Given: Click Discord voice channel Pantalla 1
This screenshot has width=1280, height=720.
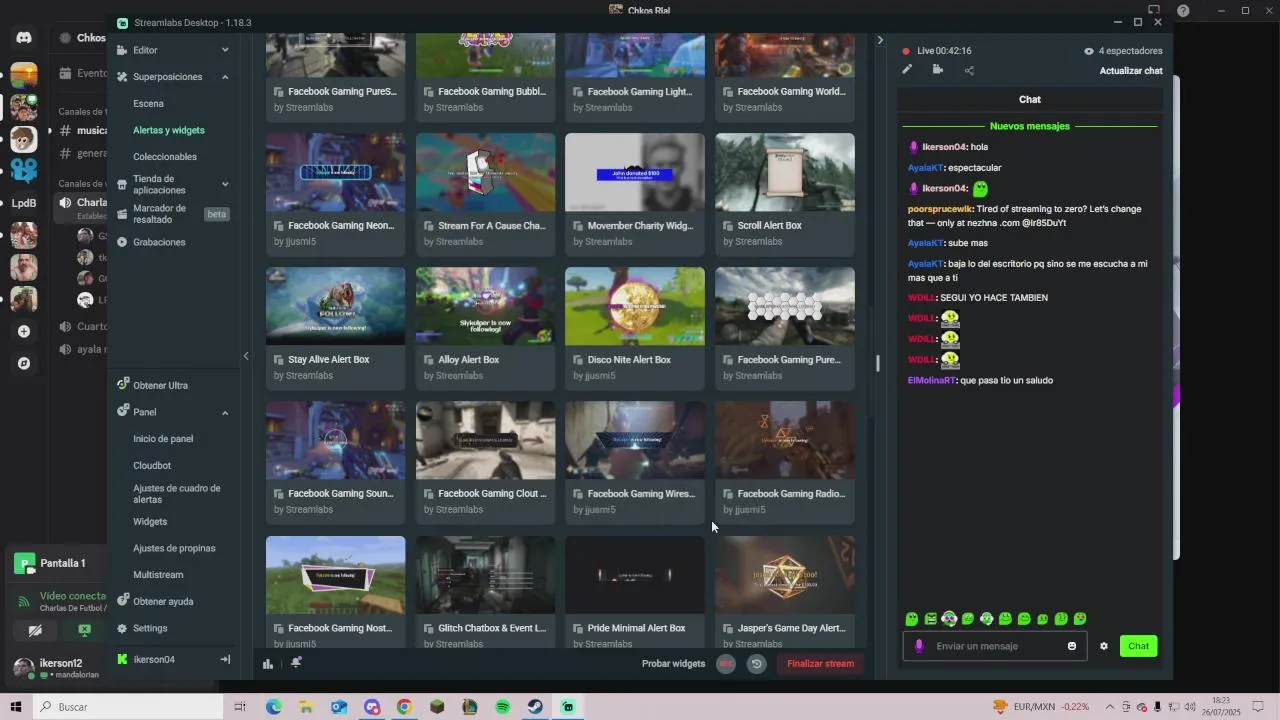Looking at the screenshot, I should pyautogui.click(x=62, y=563).
